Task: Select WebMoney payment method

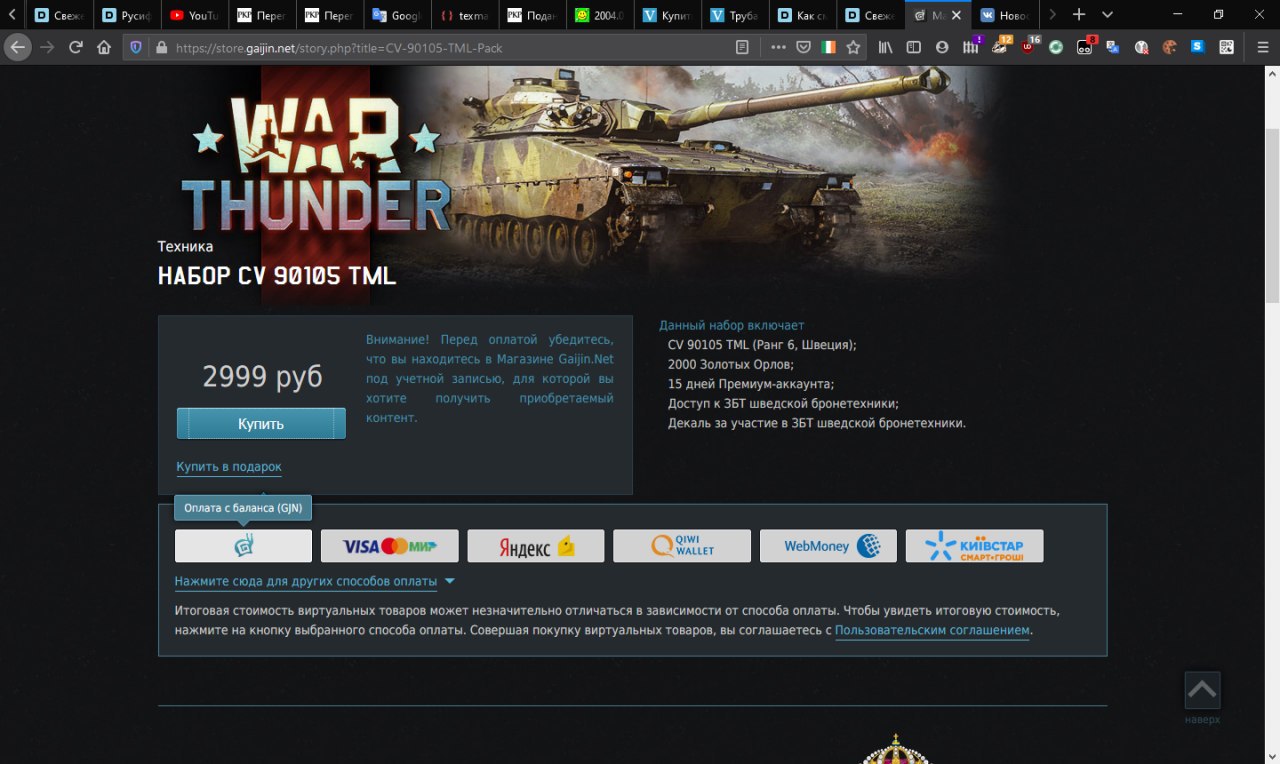Action: [x=828, y=546]
